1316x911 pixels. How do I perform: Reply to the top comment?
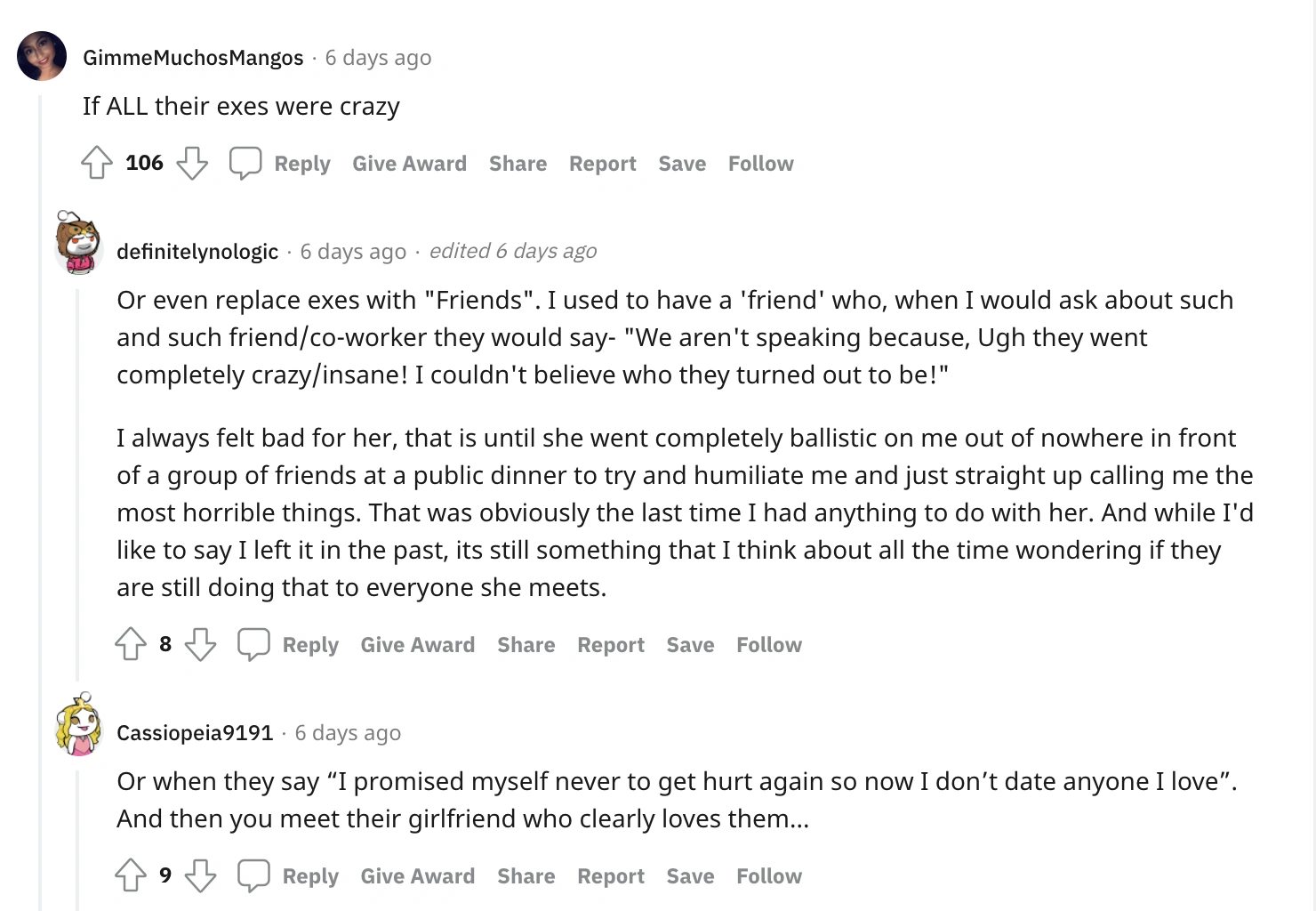coord(301,164)
